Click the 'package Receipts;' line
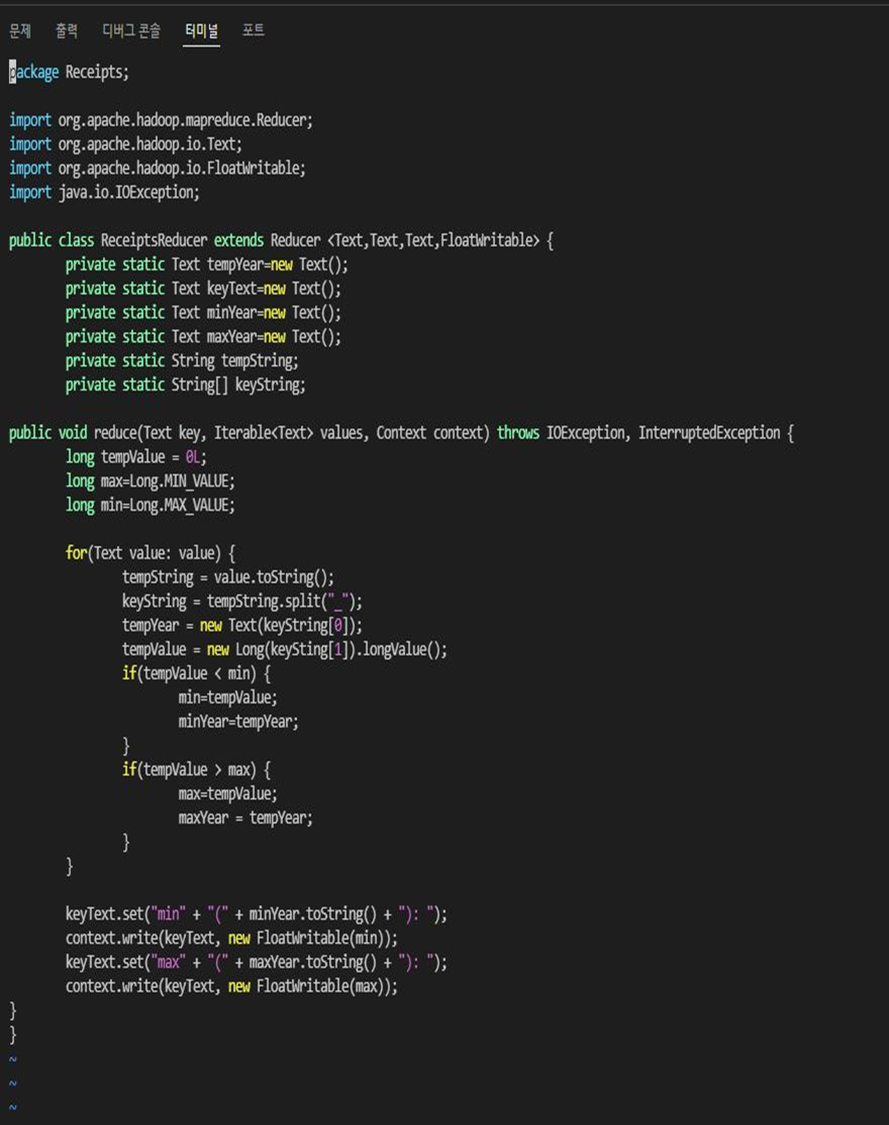This screenshot has width=889, height=1125. point(69,72)
